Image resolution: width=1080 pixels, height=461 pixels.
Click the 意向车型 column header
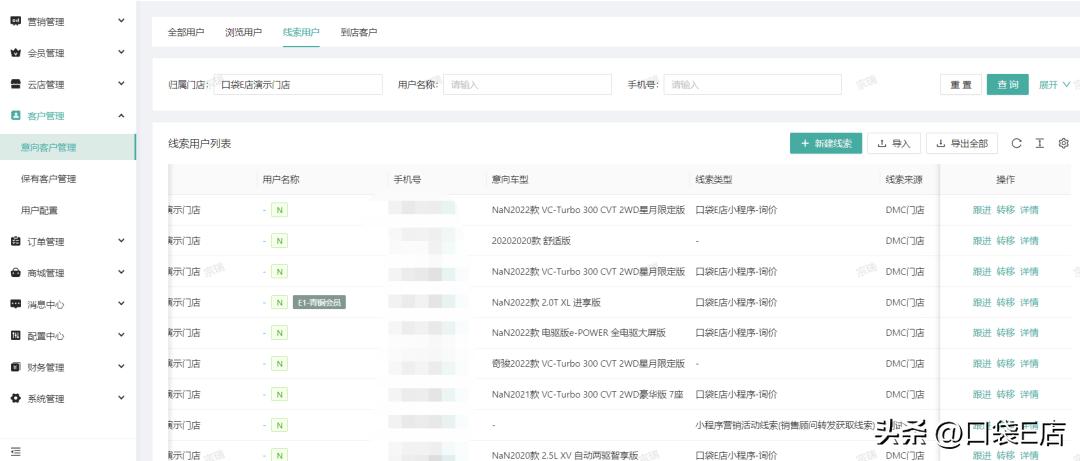[x=510, y=180]
